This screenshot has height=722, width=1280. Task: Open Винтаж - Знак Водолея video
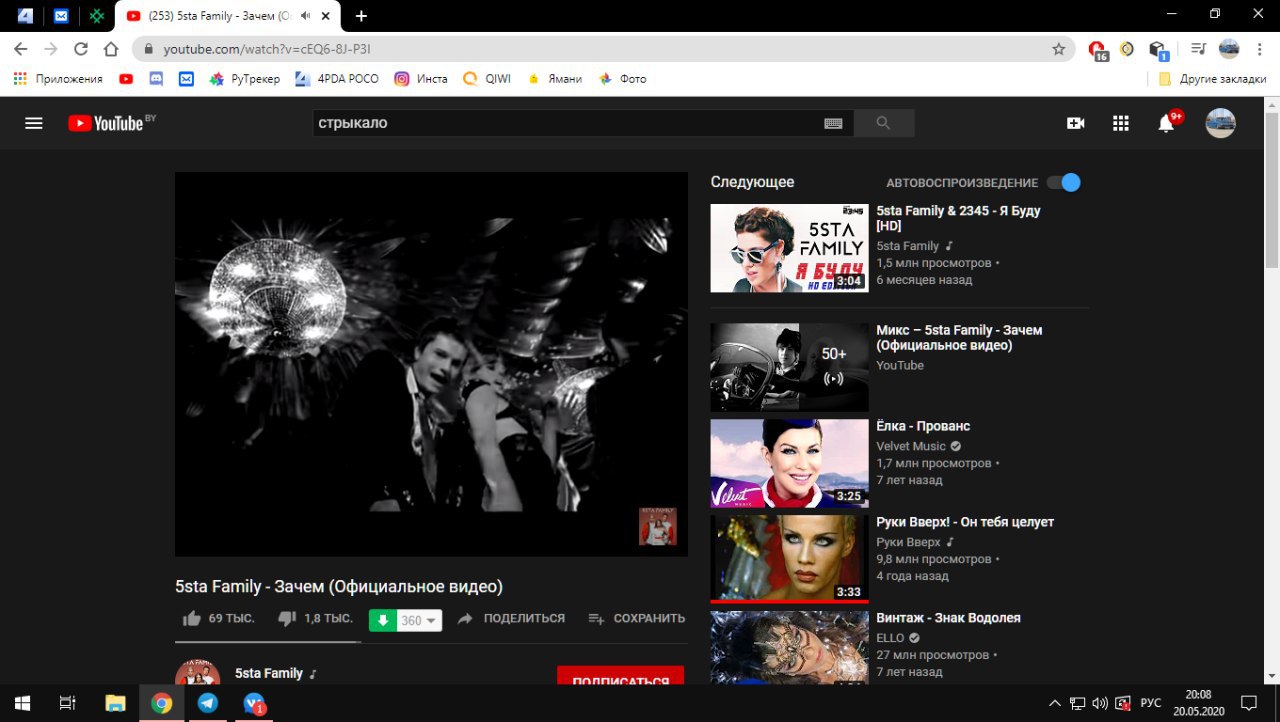tap(948, 618)
